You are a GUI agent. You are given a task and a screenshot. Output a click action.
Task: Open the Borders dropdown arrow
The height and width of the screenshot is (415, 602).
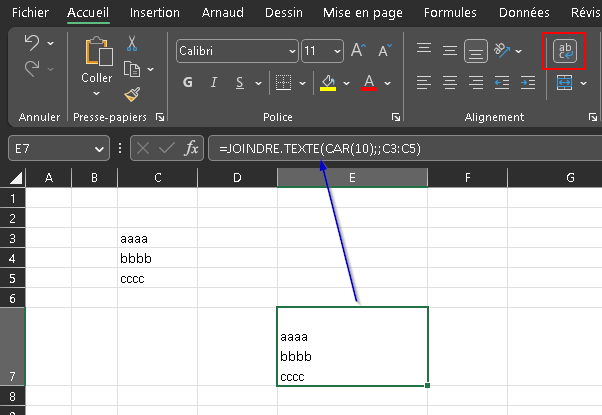coord(303,83)
